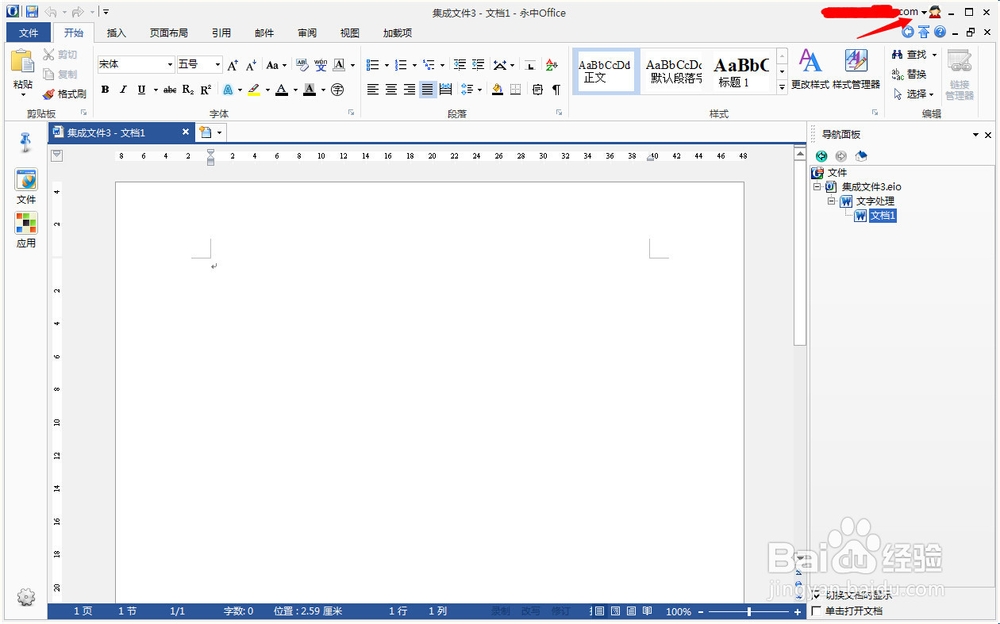Click the green back arrow in navigation panel
The image size is (1000, 624).
point(821,156)
